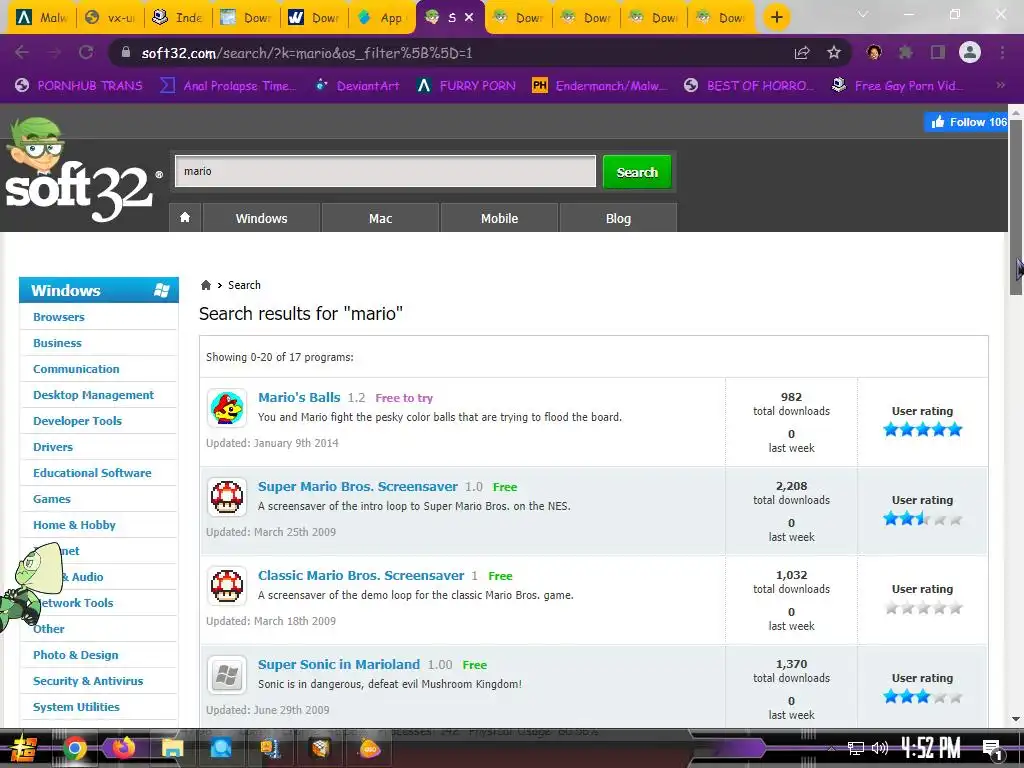Reload the page with the refresh icon
Viewport: 1024px width, 768px height.
pos(86,52)
